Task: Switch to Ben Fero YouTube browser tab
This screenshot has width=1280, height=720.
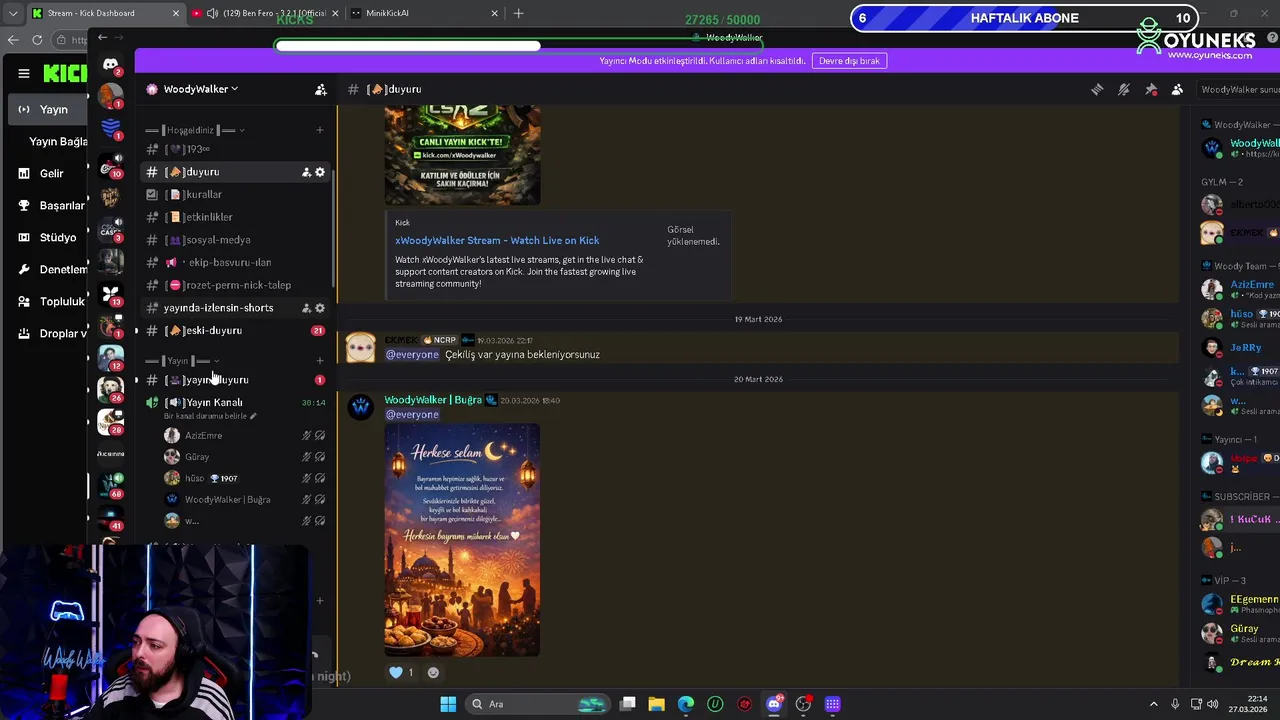Action: click(x=263, y=13)
